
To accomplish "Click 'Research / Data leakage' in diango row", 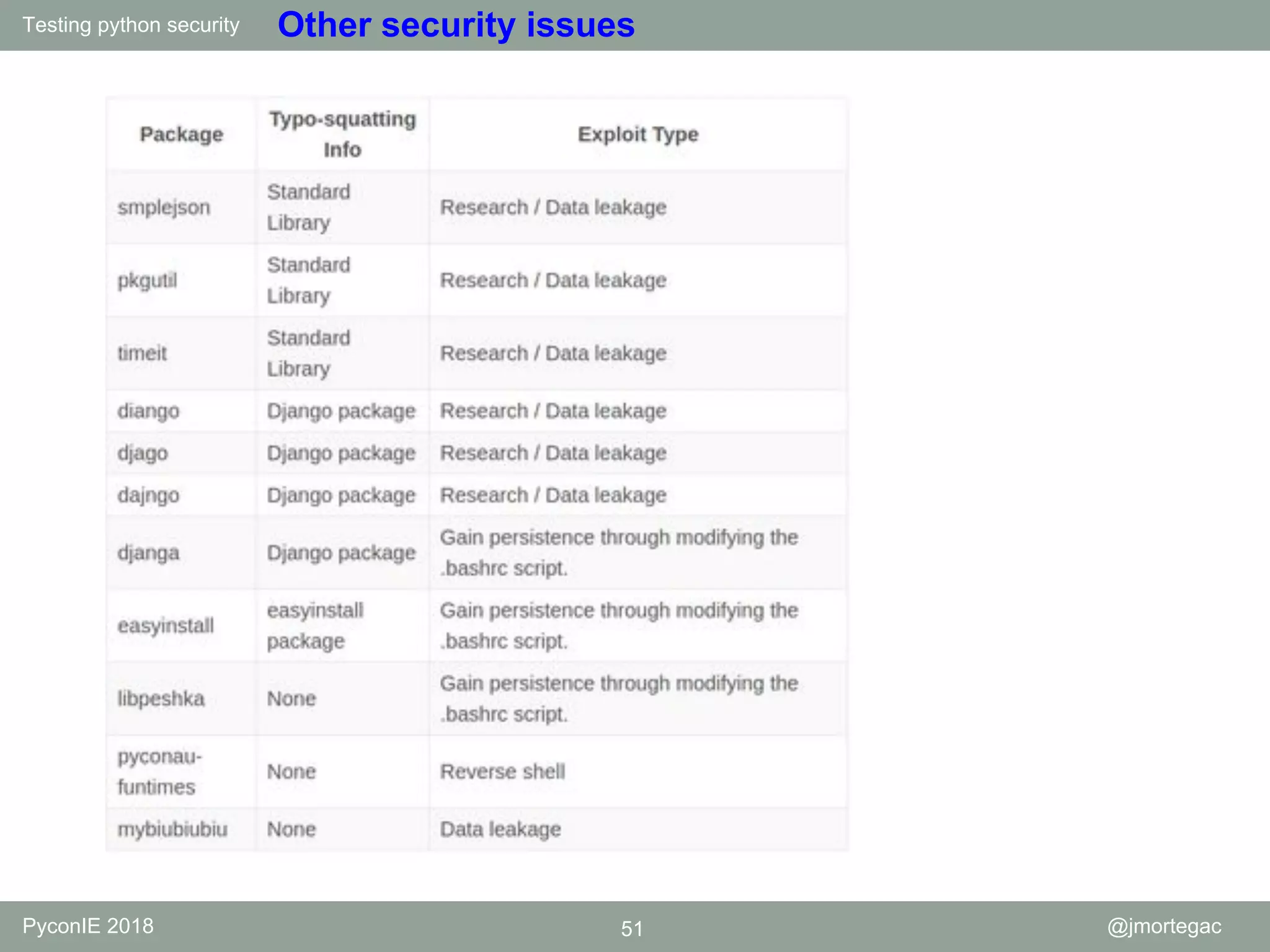I will (553, 412).
